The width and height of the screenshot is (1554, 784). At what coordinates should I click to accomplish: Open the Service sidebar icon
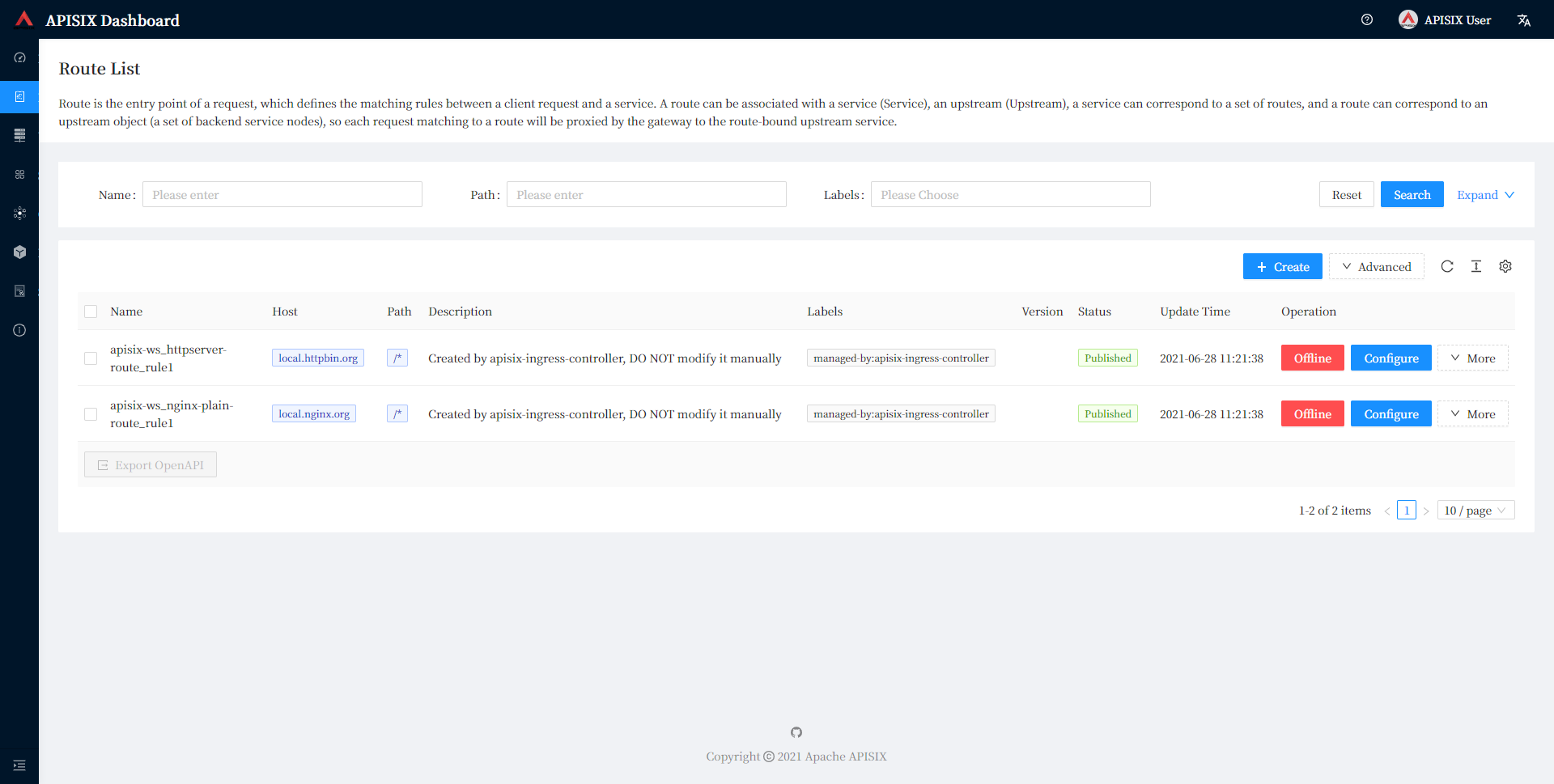[19, 174]
